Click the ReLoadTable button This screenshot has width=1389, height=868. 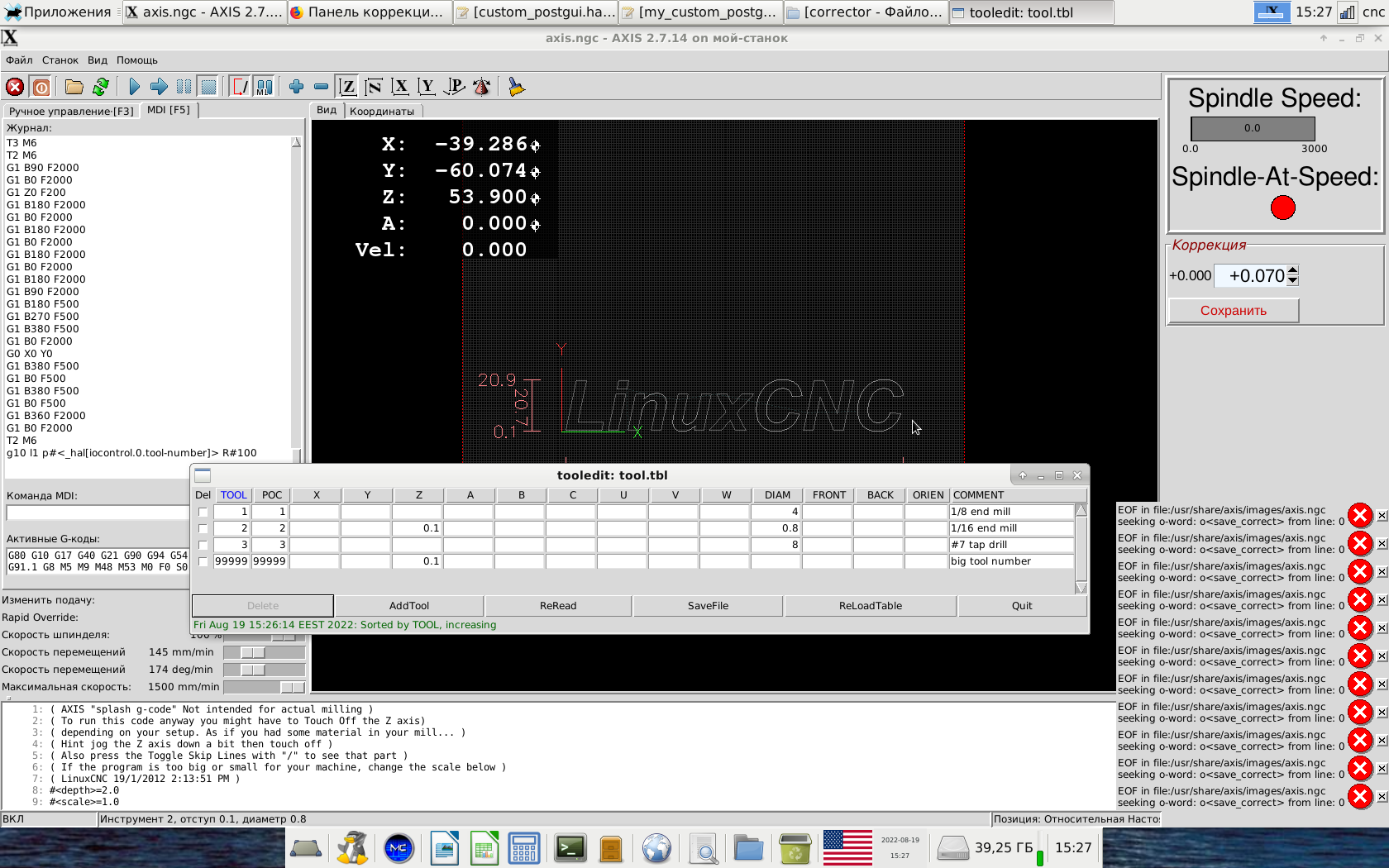click(871, 606)
